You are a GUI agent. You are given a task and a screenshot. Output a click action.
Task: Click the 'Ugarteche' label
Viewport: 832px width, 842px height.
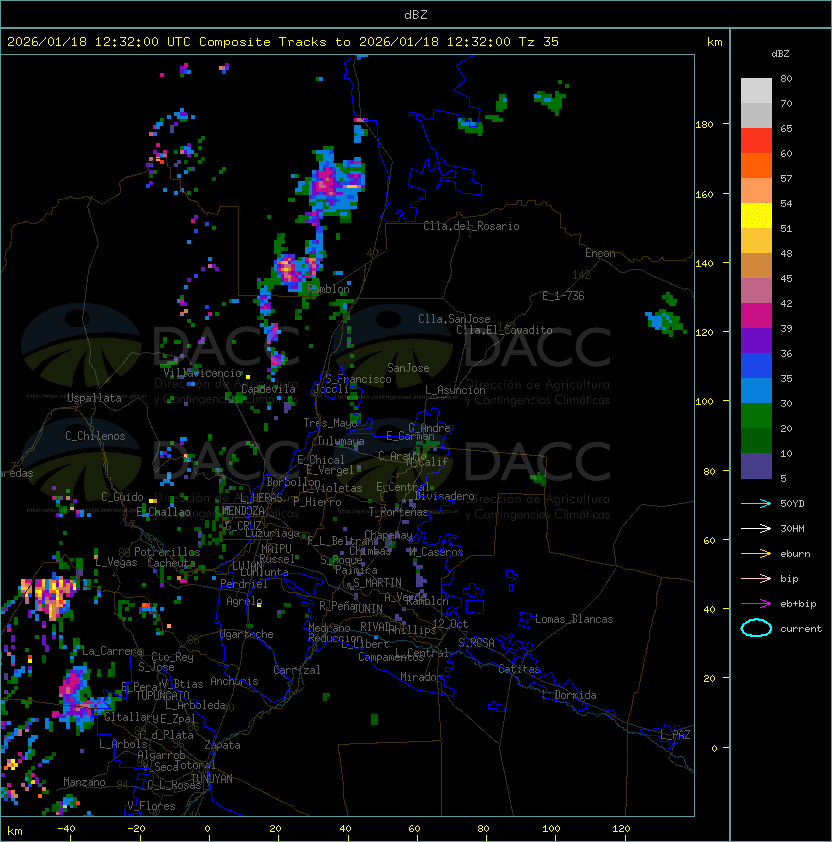click(247, 634)
